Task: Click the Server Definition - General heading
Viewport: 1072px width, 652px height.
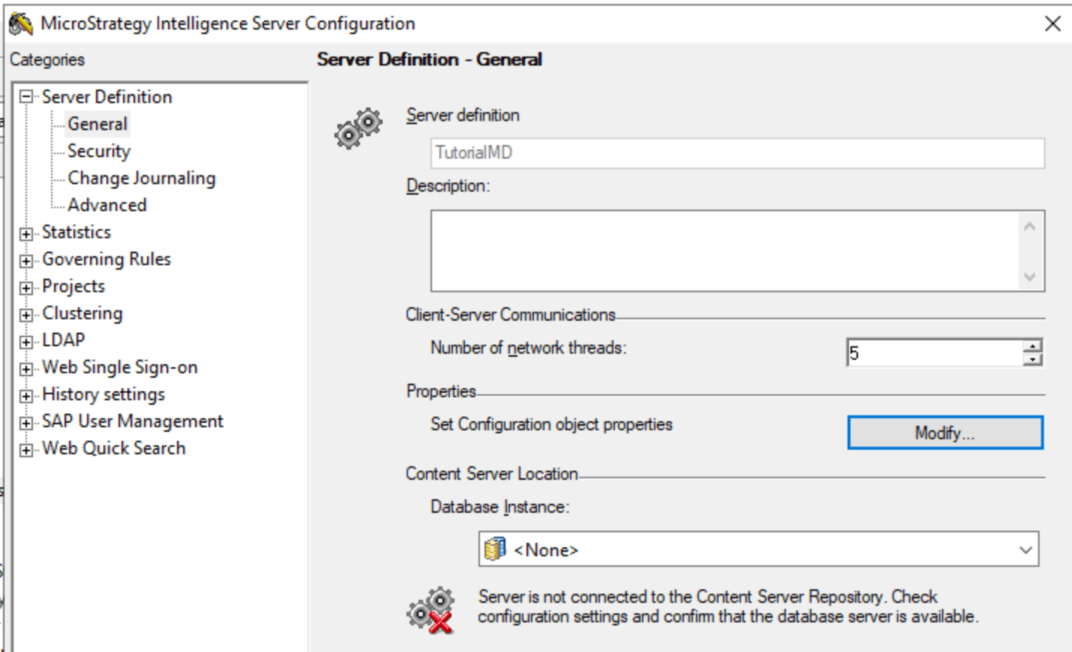Action: tap(429, 59)
